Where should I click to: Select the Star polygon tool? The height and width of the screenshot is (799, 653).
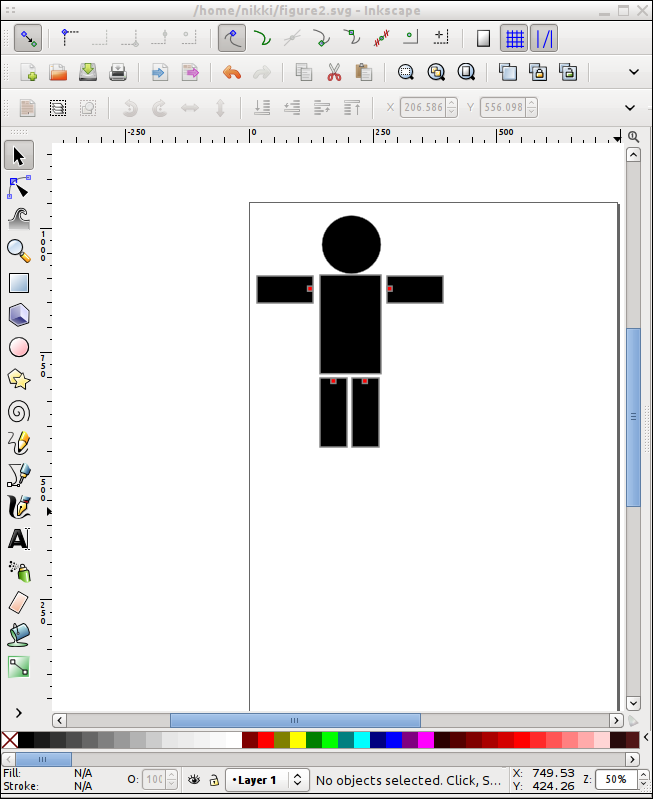coord(19,380)
